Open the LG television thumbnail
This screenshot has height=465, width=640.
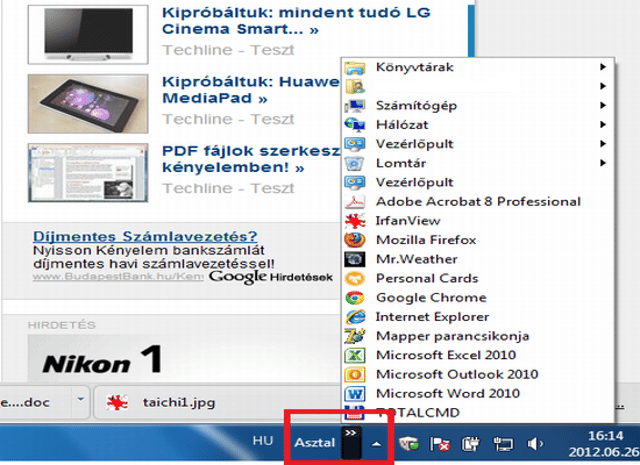click(x=88, y=35)
